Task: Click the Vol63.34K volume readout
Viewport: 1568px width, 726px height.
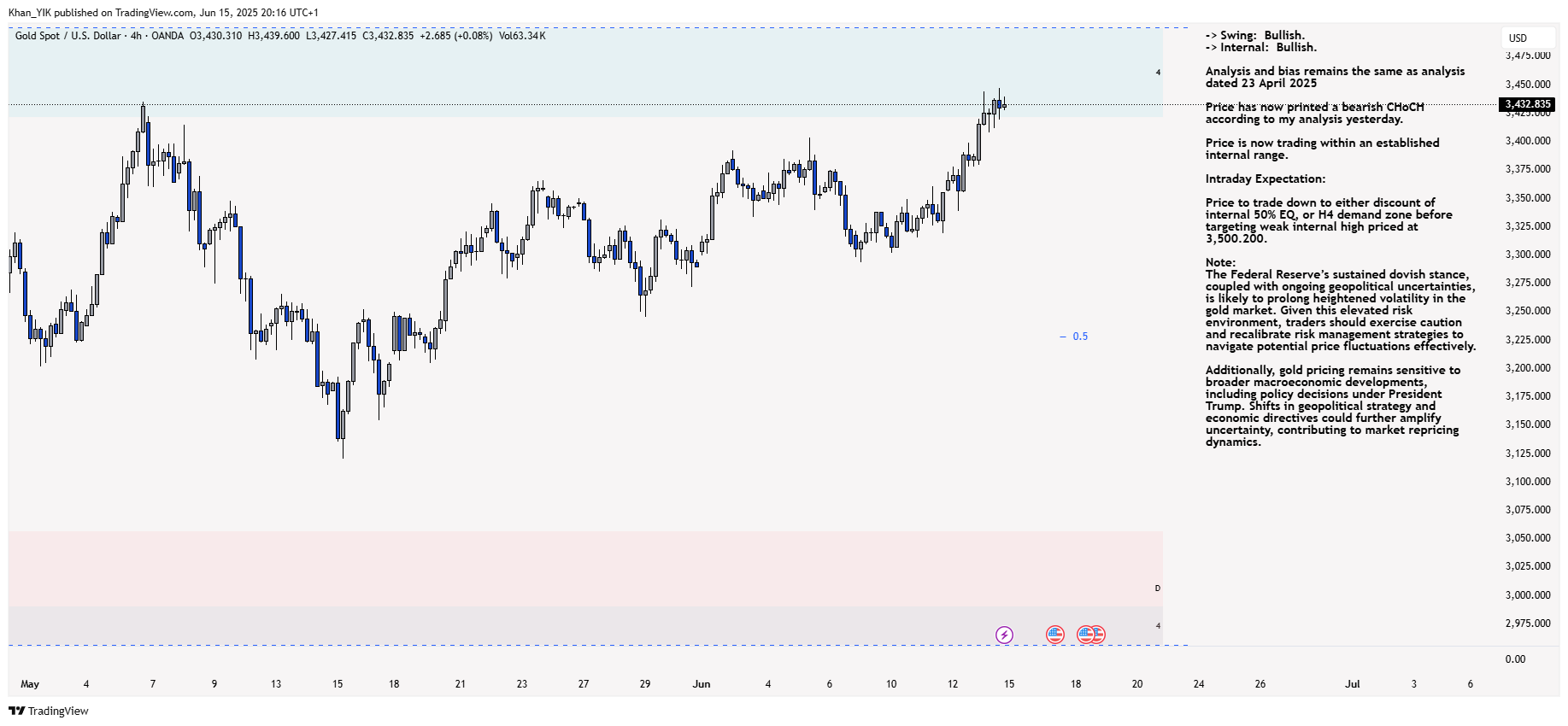Action: point(522,36)
